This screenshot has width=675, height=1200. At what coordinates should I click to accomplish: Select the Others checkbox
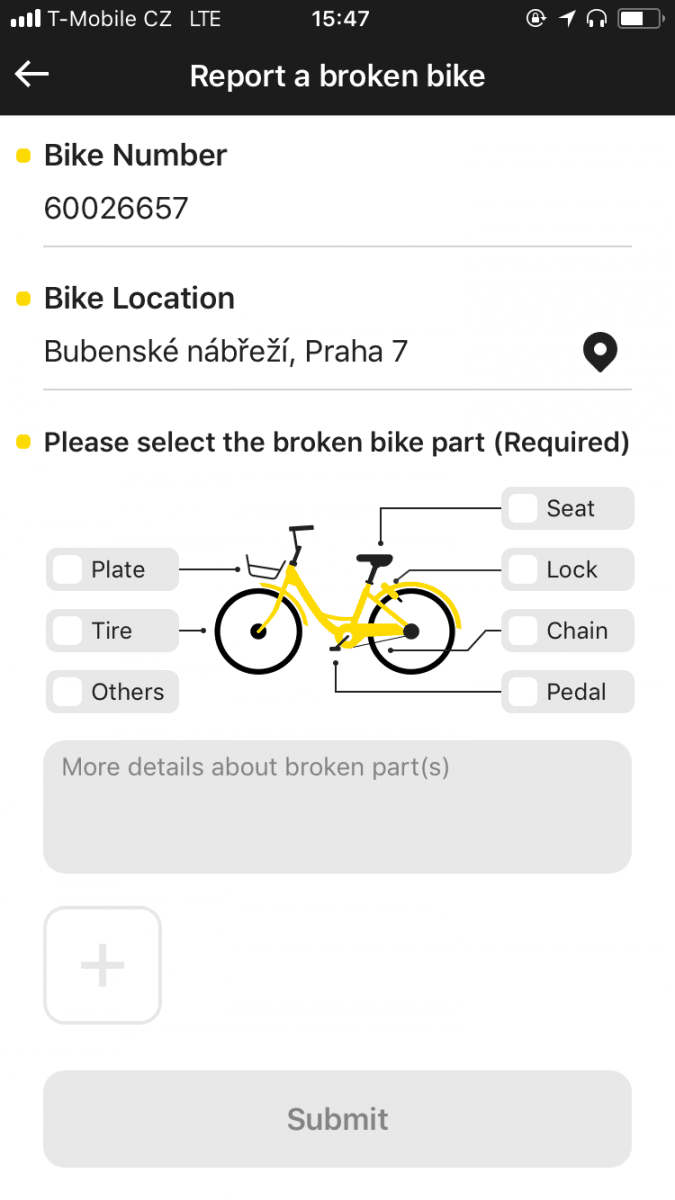click(x=66, y=691)
